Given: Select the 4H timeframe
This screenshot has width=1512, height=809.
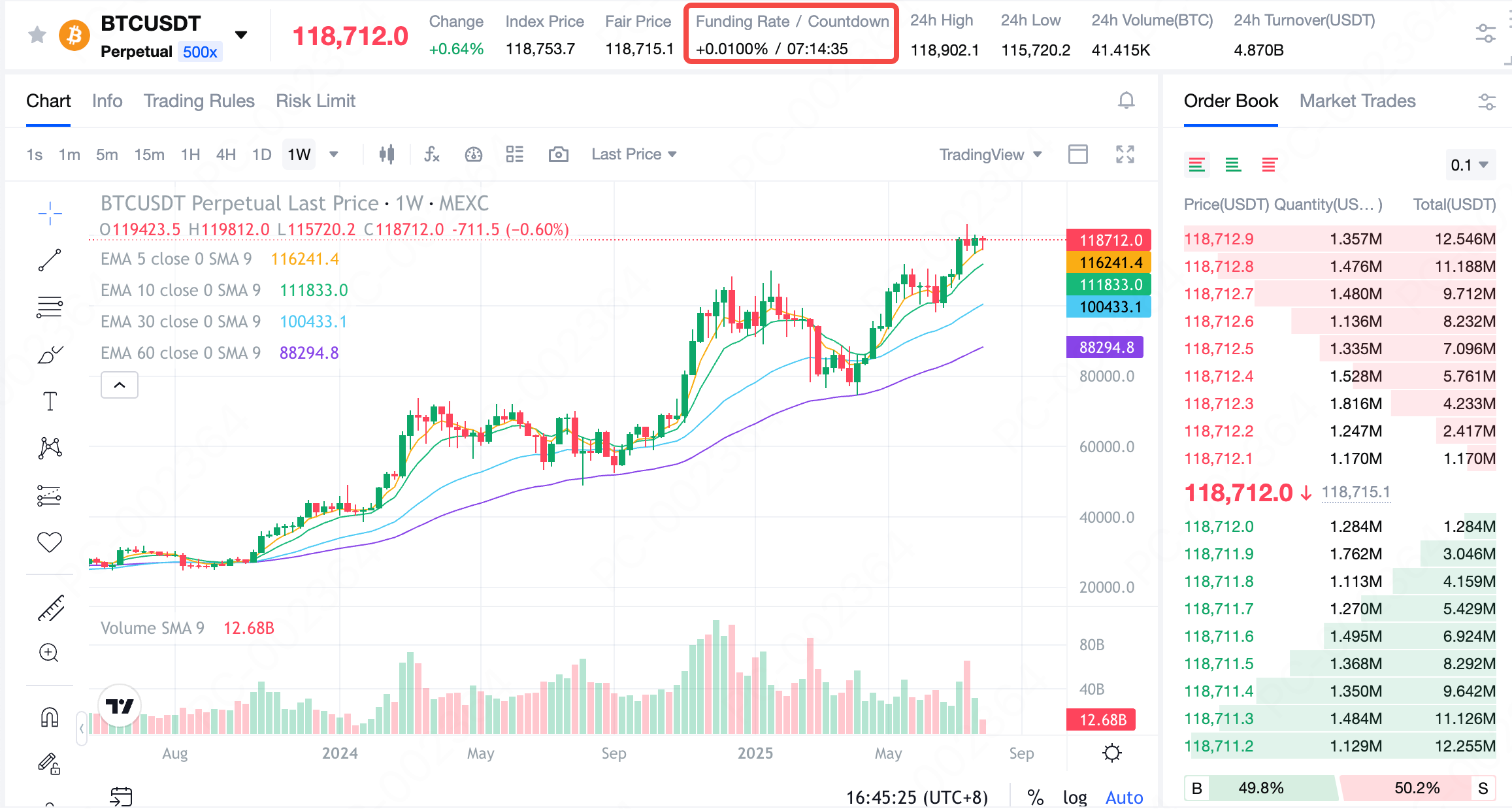Looking at the screenshot, I should [x=225, y=154].
